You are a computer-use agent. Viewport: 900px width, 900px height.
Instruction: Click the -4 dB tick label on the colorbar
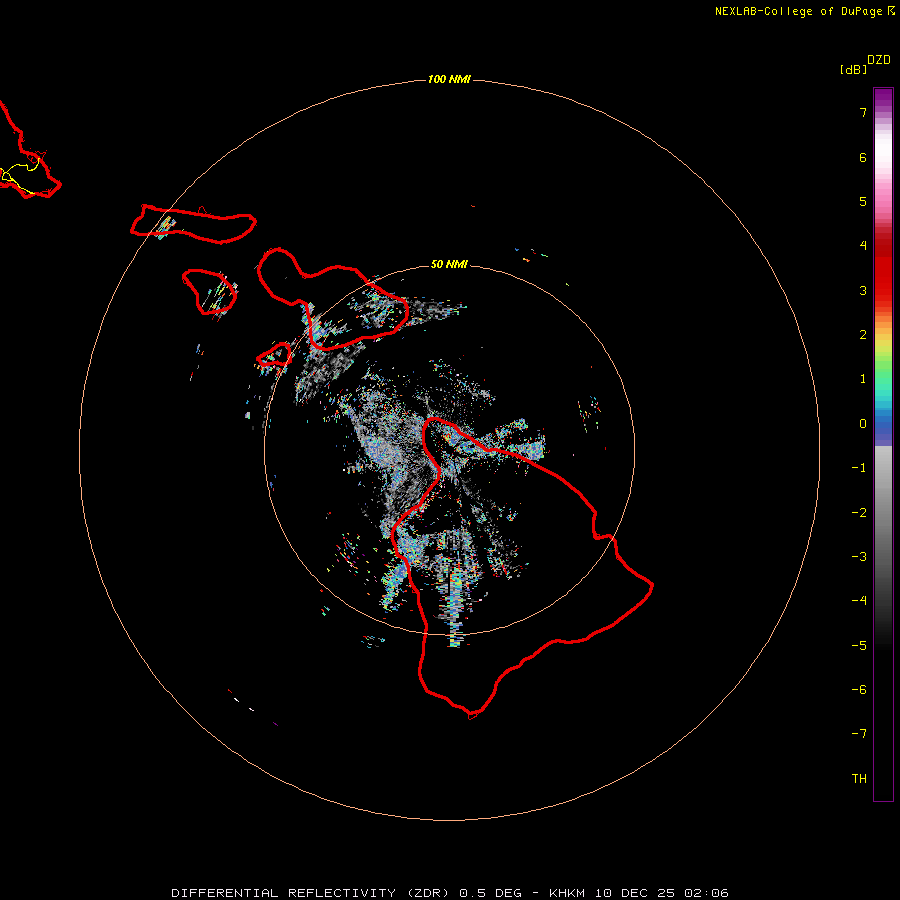859,601
